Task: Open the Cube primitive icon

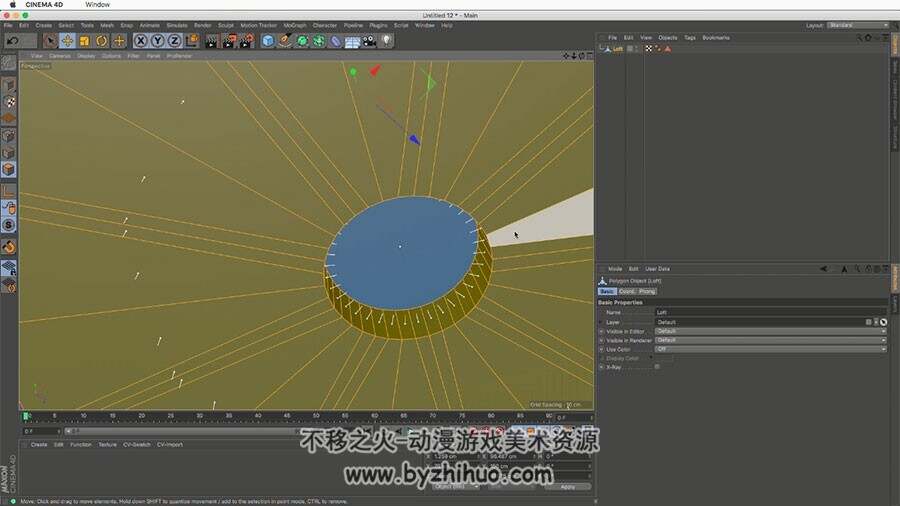Action: [x=268, y=41]
